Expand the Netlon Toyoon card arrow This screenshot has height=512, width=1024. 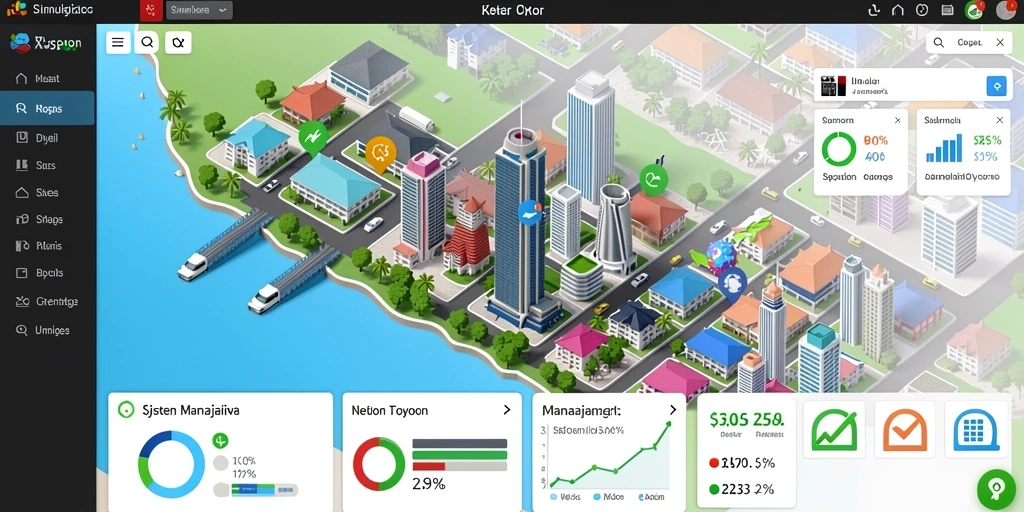[x=507, y=410]
